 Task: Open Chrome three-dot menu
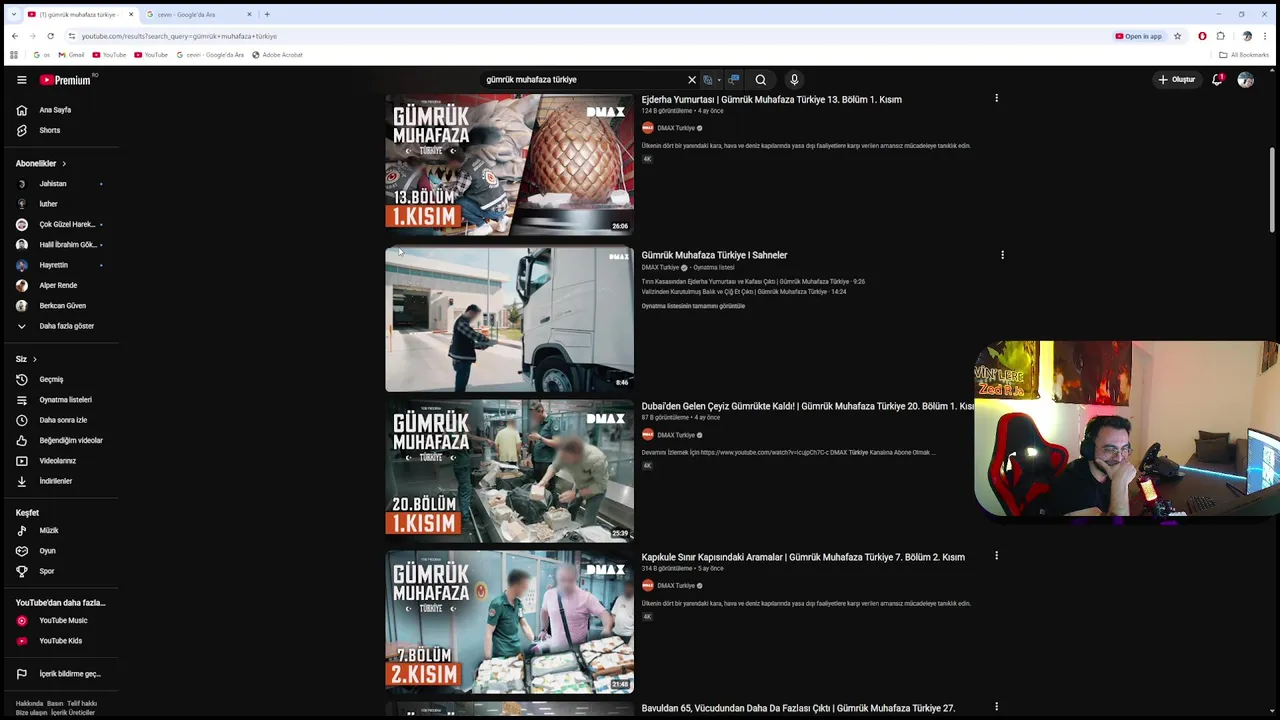click(1265, 36)
